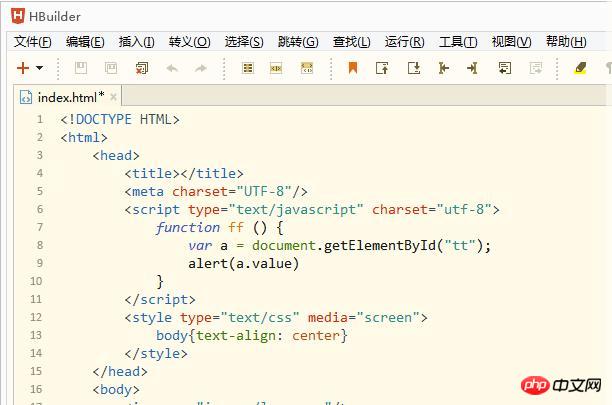Open the 文件(F) menu
The height and width of the screenshot is (405, 612).
(x=32, y=41)
